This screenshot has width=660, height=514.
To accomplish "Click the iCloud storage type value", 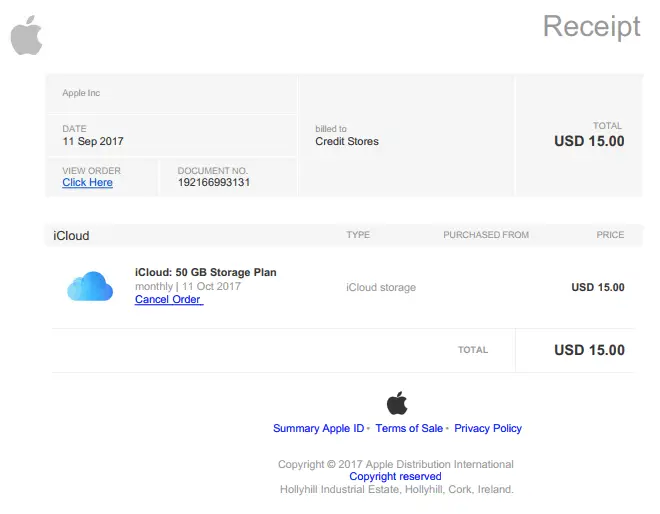I will pyautogui.click(x=381, y=288).
